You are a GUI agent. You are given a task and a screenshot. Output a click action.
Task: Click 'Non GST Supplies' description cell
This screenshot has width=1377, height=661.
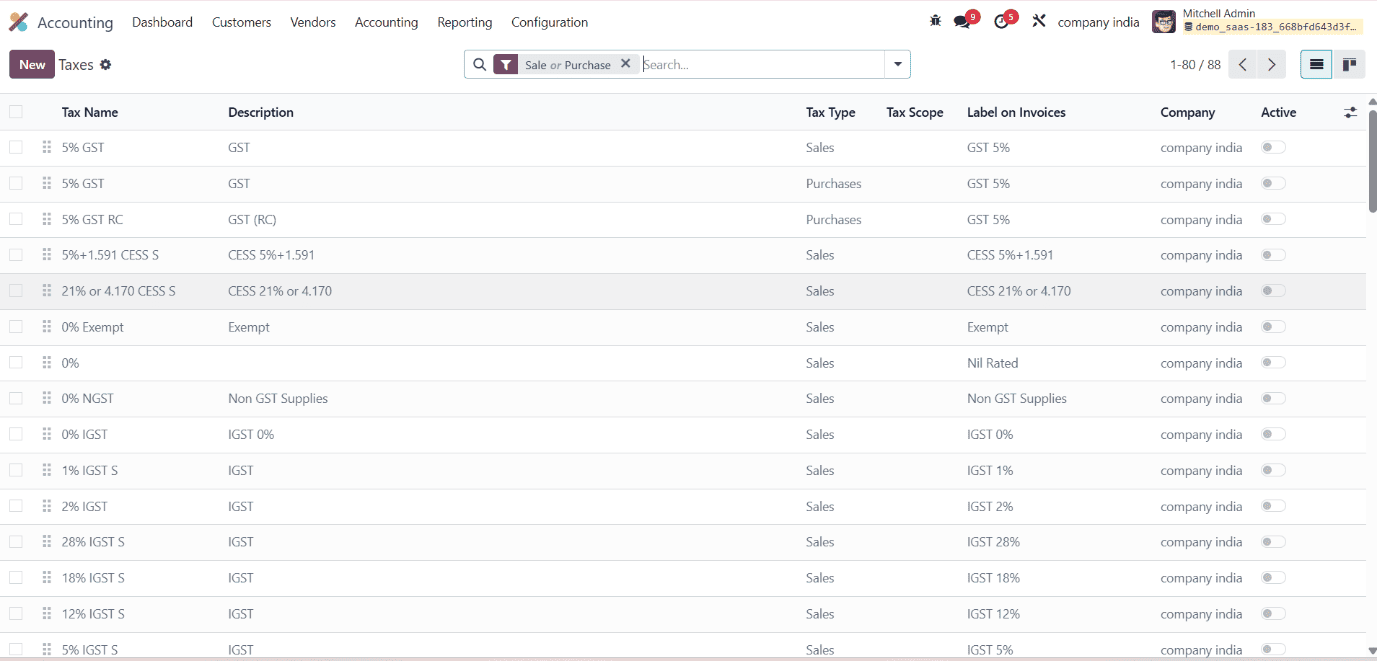[x=278, y=398]
